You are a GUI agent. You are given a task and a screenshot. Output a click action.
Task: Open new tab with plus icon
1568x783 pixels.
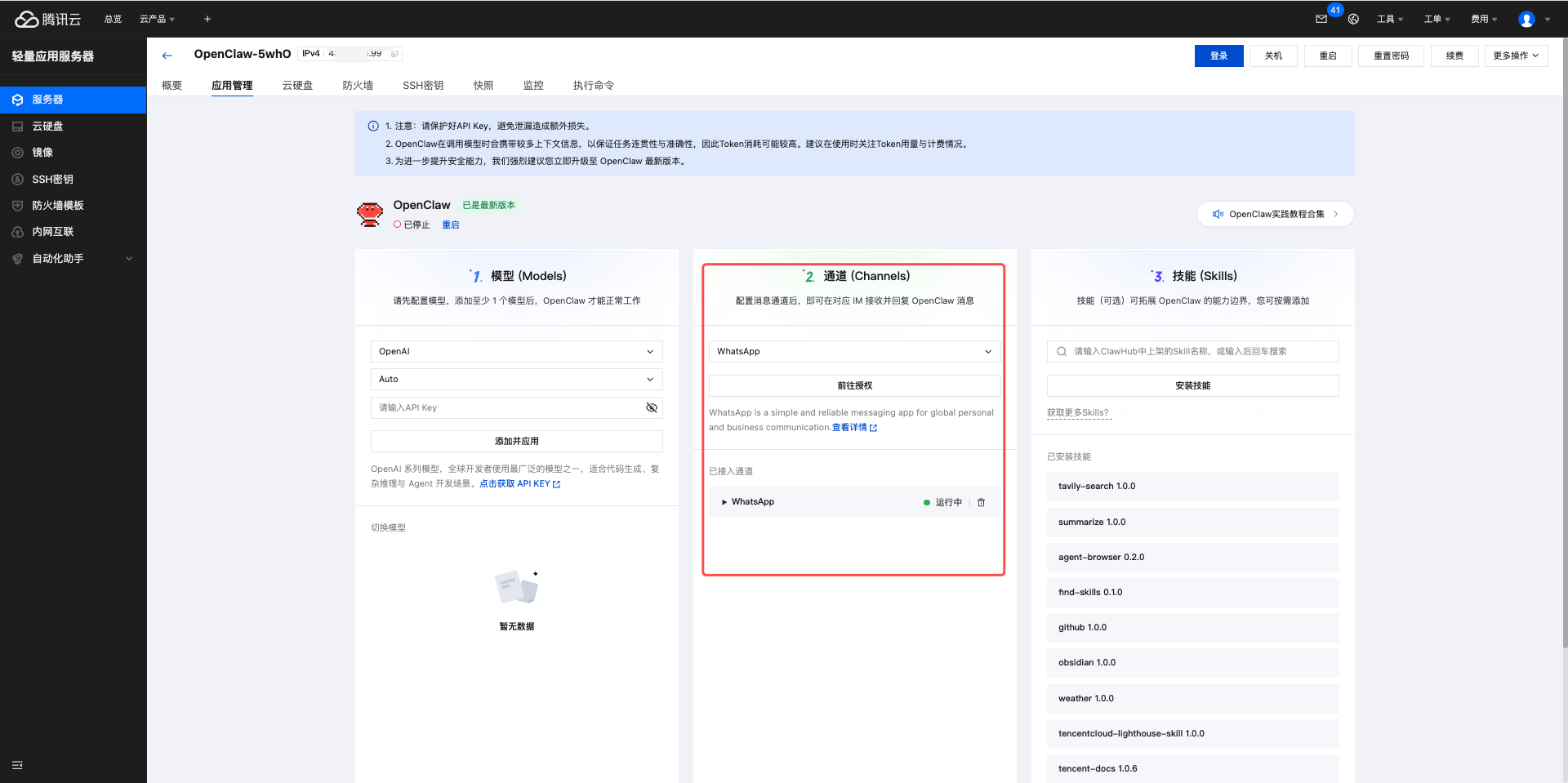click(207, 19)
